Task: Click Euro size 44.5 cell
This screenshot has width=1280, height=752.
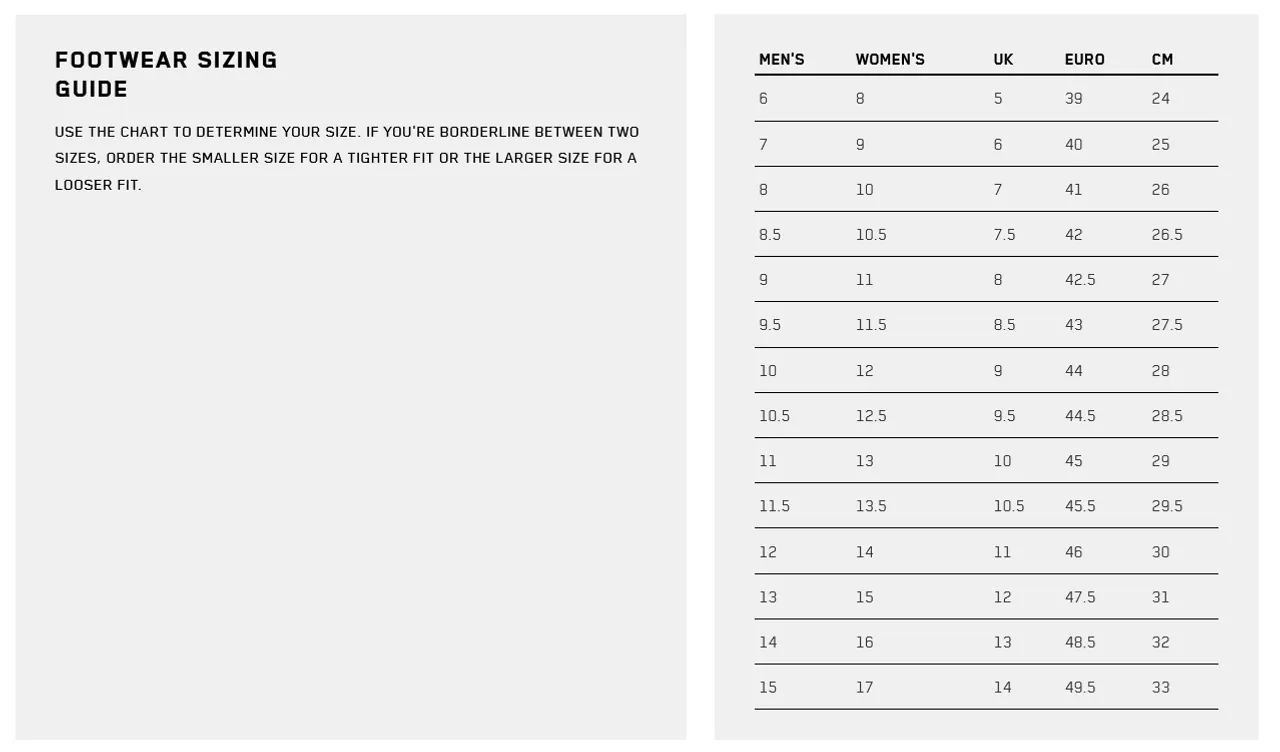Action: coord(1080,416)
